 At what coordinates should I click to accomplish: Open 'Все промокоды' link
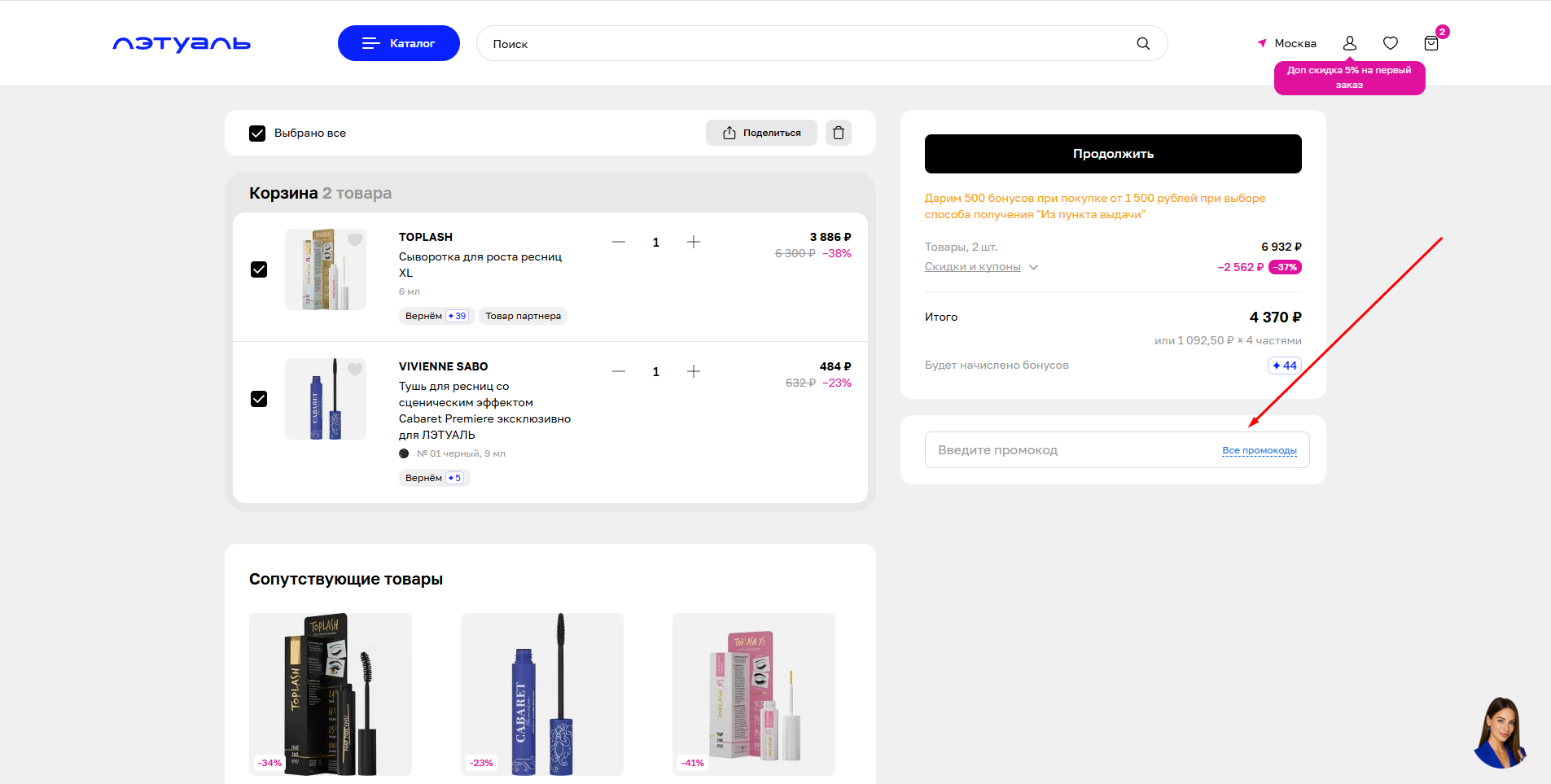click(1259, 450)
